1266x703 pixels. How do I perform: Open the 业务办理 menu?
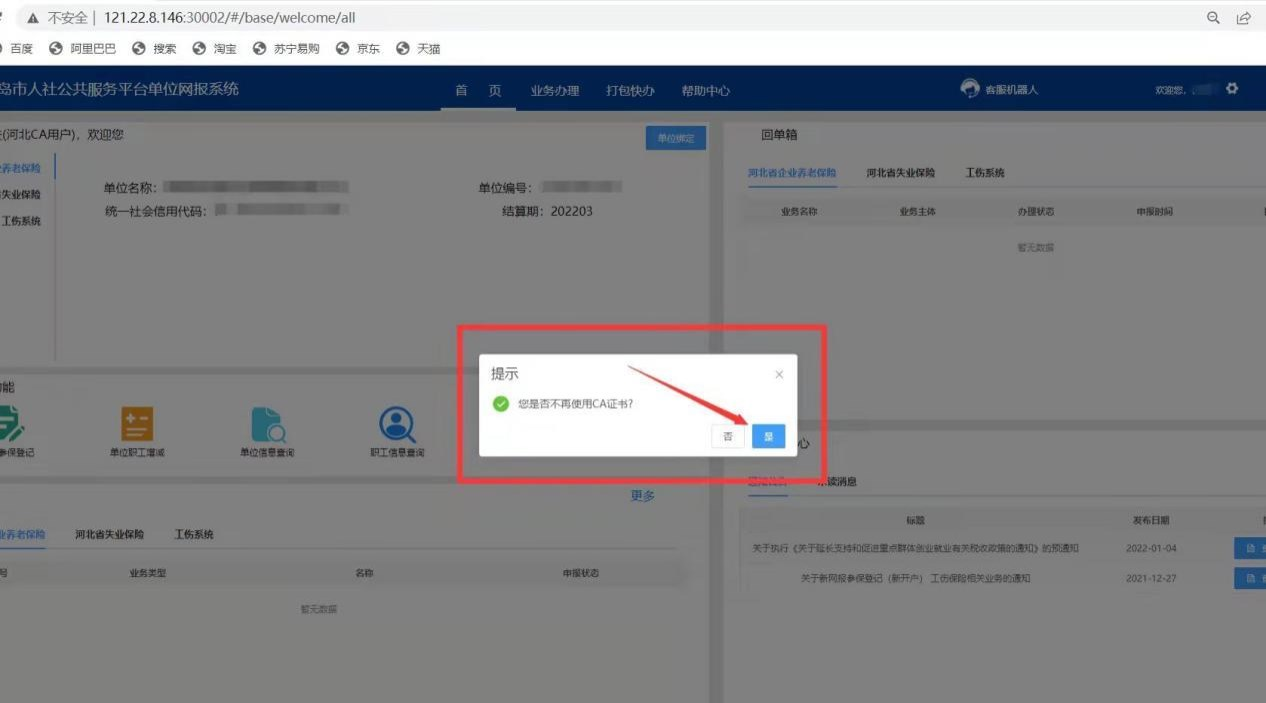tap(555, 91)
